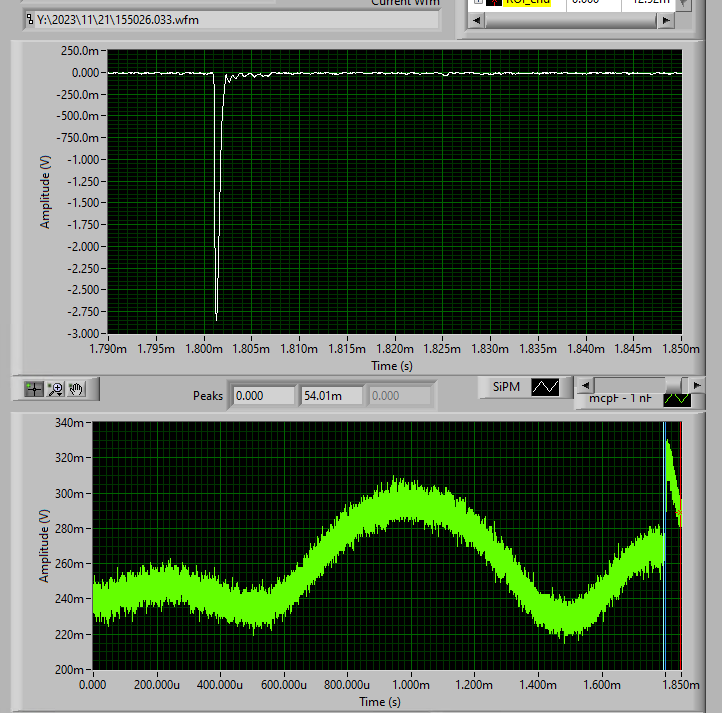
Task: Click the plot legend scrollbar thumb
Action: point(673,385)
